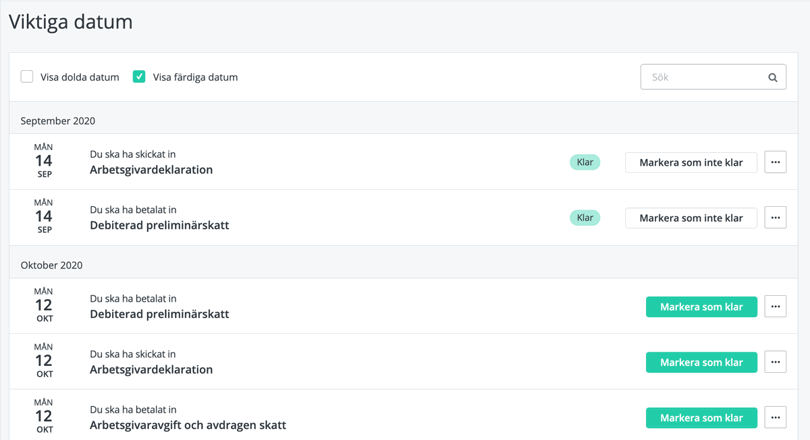This screenshot has width=810, height=440.
Task: Open more options for October Debiterad preliminärskatt
Action: point(775,307)
